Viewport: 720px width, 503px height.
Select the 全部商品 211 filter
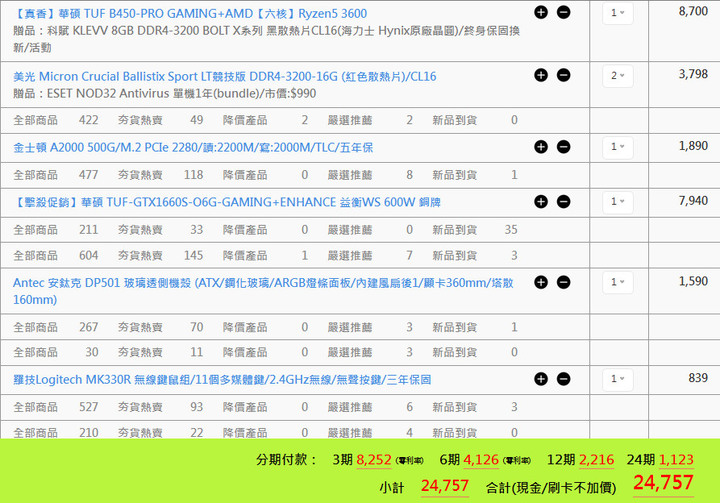pyautogui.click(x=56, y=230)
